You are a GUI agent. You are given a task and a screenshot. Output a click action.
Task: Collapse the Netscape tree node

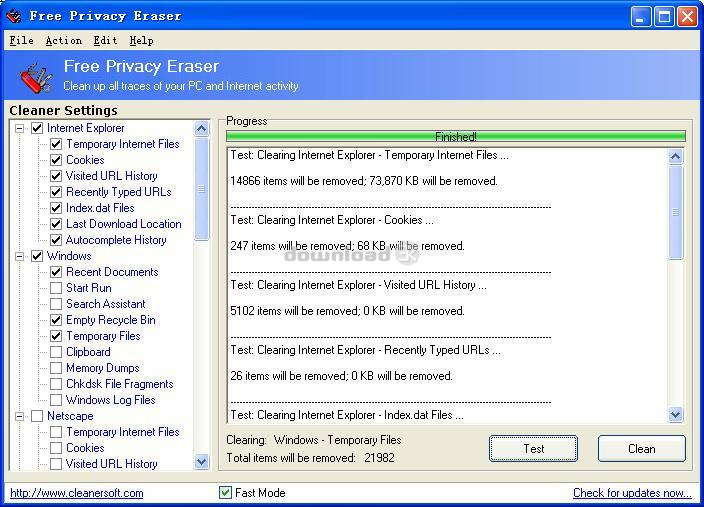click(x=19, y=416)
